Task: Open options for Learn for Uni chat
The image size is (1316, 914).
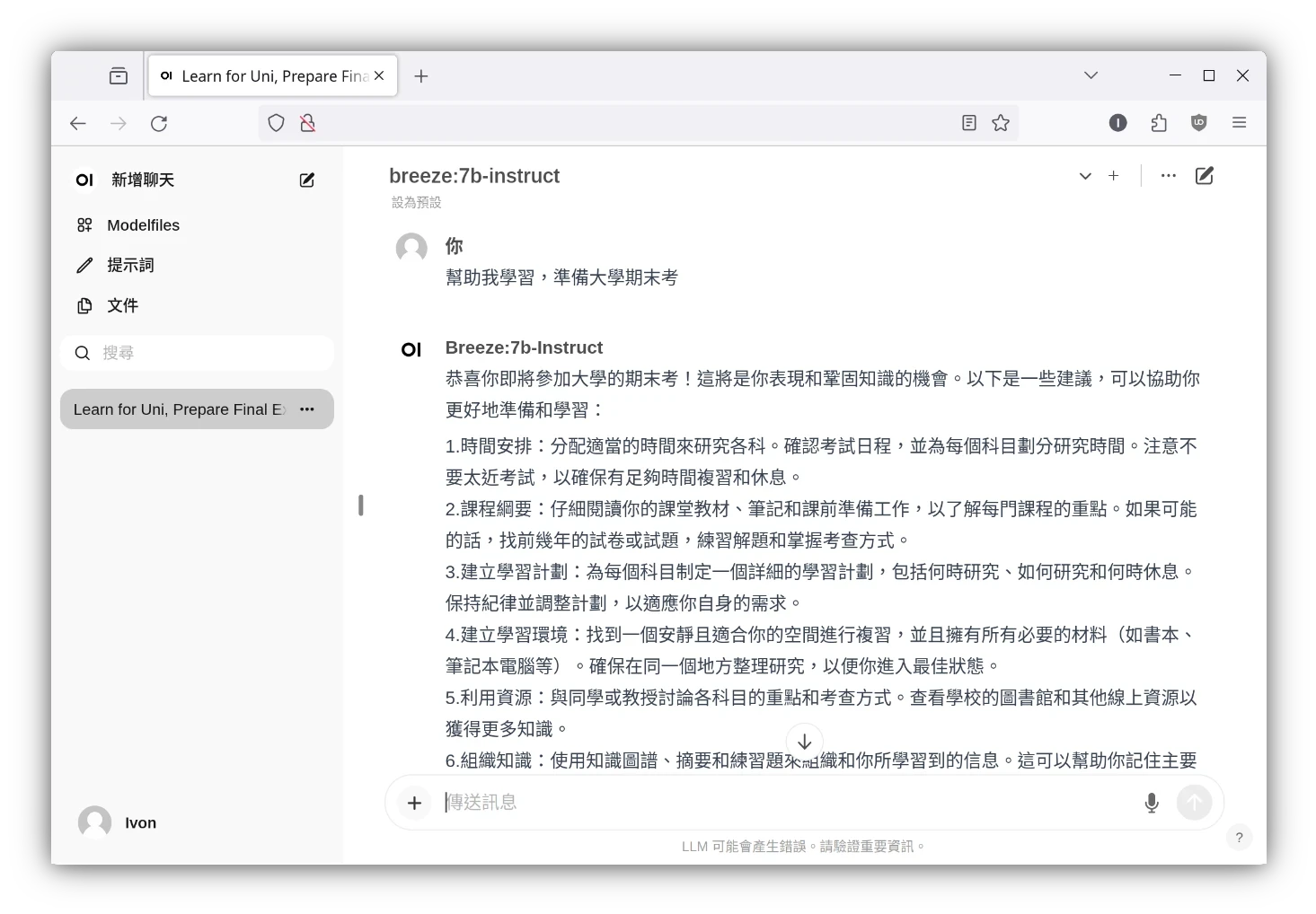Action: click(x=307, y=409)
